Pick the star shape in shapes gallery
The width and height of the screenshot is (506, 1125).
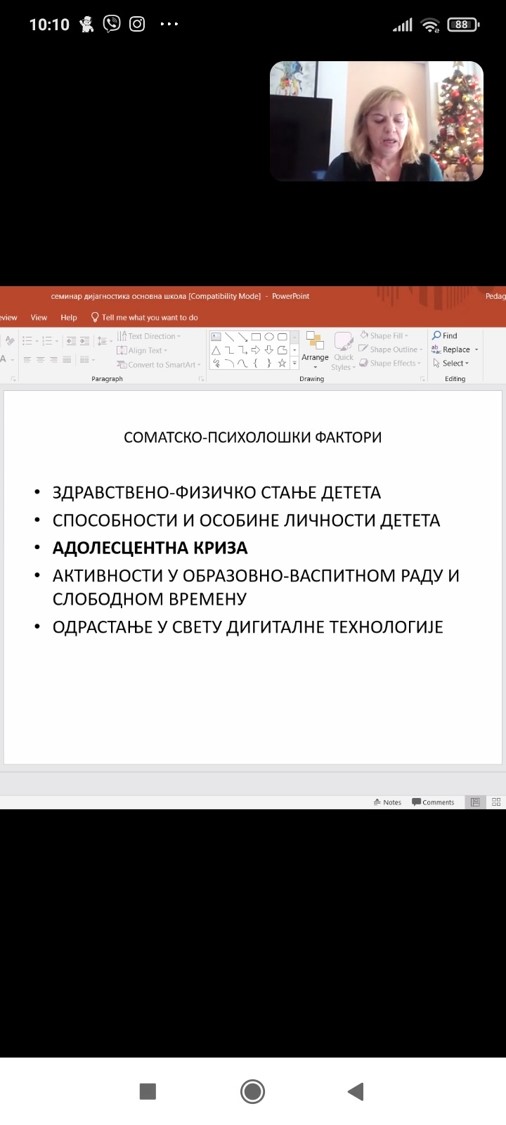point(282,363)
